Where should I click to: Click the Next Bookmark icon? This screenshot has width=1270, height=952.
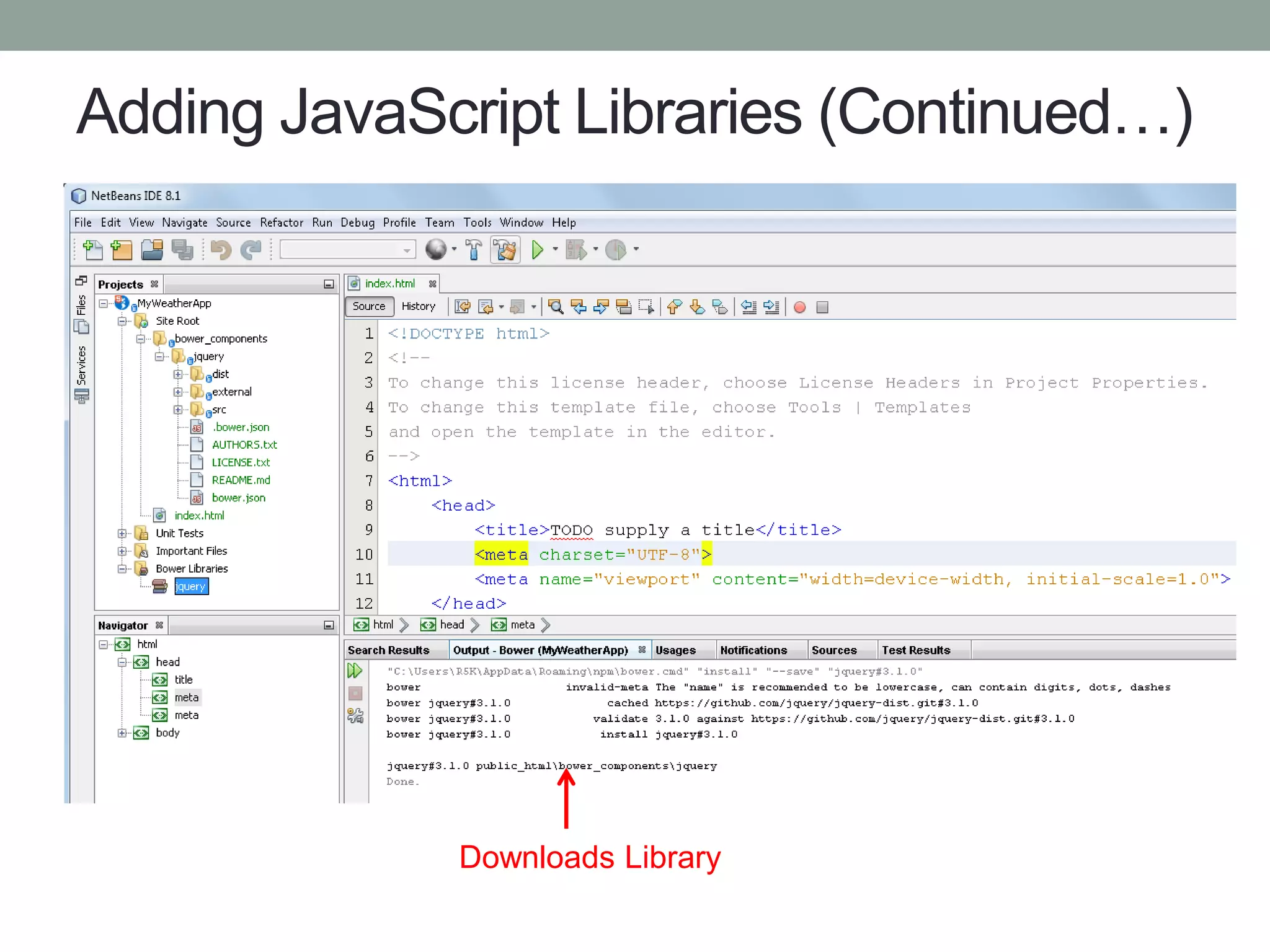point(697,307)
